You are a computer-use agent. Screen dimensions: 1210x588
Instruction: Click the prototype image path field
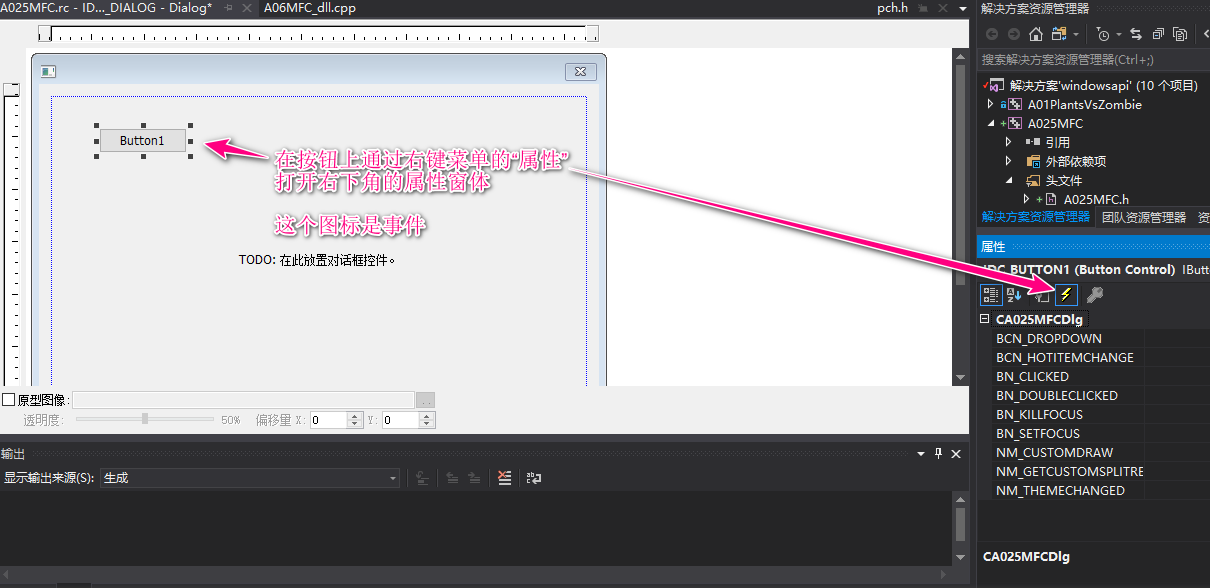(243, 400)
